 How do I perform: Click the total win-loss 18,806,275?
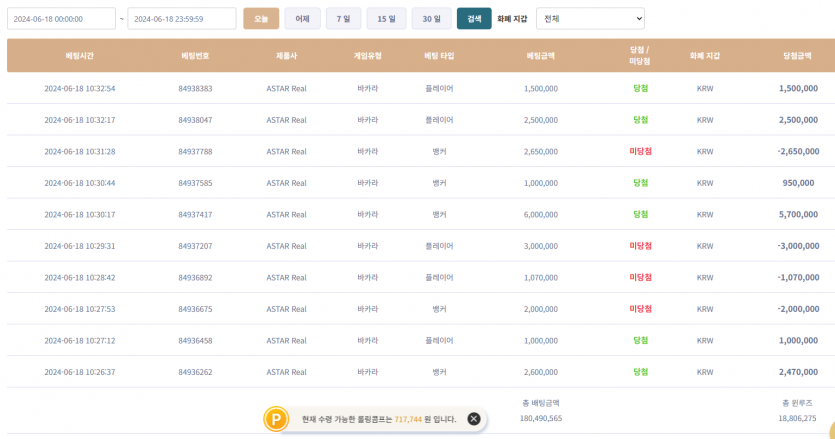(797, 418)
